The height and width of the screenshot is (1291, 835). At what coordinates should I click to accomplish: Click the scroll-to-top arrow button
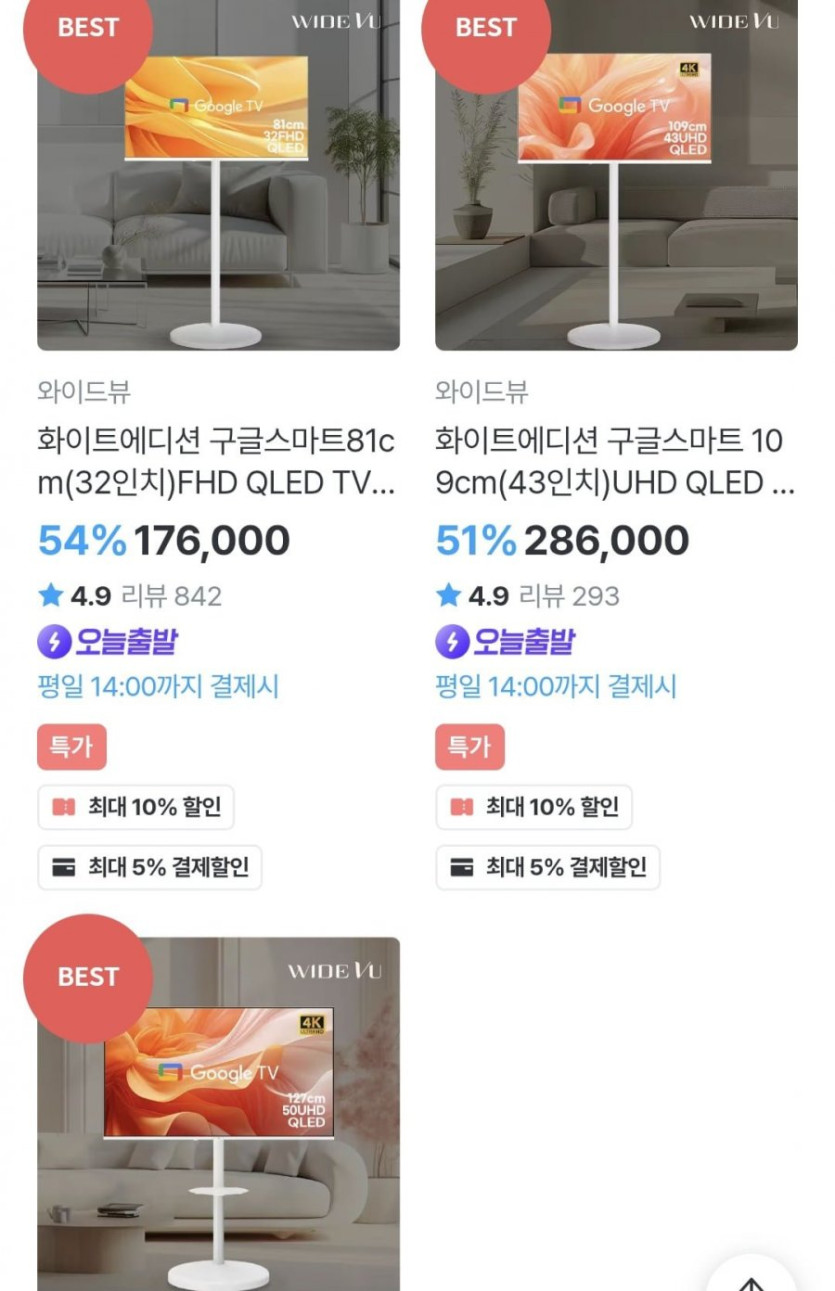(x=751, y=1278)
